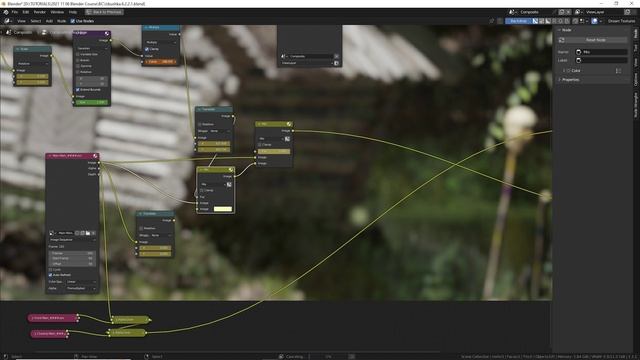Image resolution: width=640 pixels, height=360 pixels.
Task: Open the pale yellow color swatch on Mix node
Action: [x=223, y=209]
